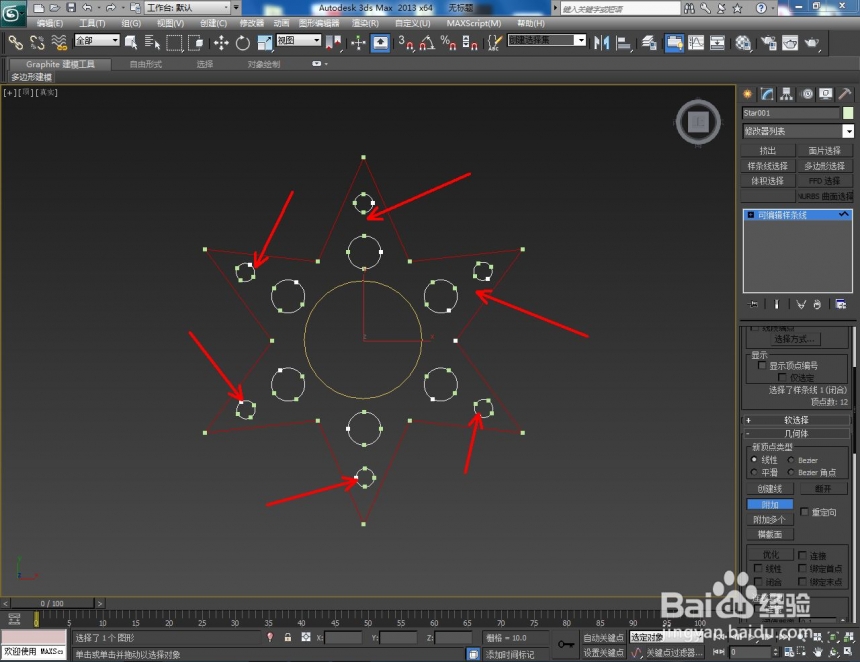The height and width of the screenshot is (662, 860).
Task: Open the 渲染(R) menu
Action: (x=365, y=23)
